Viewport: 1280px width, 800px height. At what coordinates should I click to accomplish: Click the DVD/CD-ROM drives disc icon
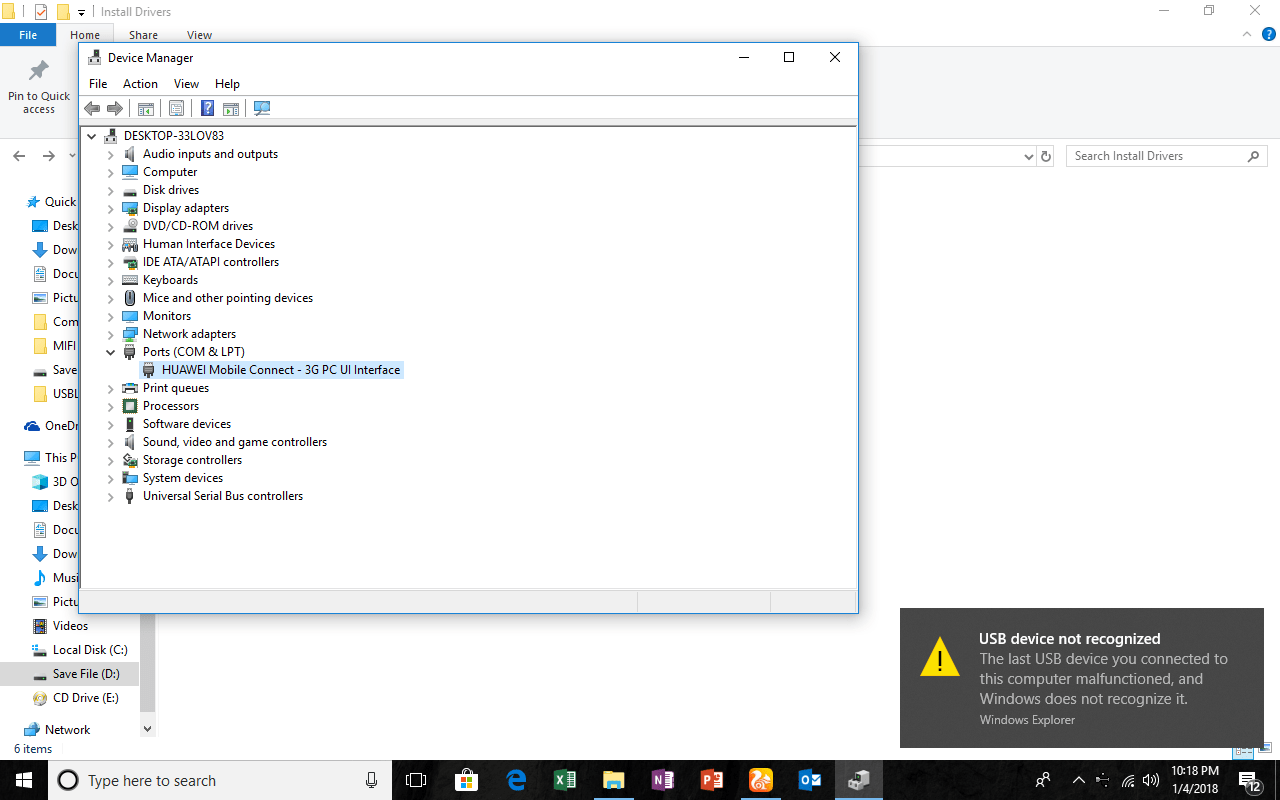coord(130,226)
